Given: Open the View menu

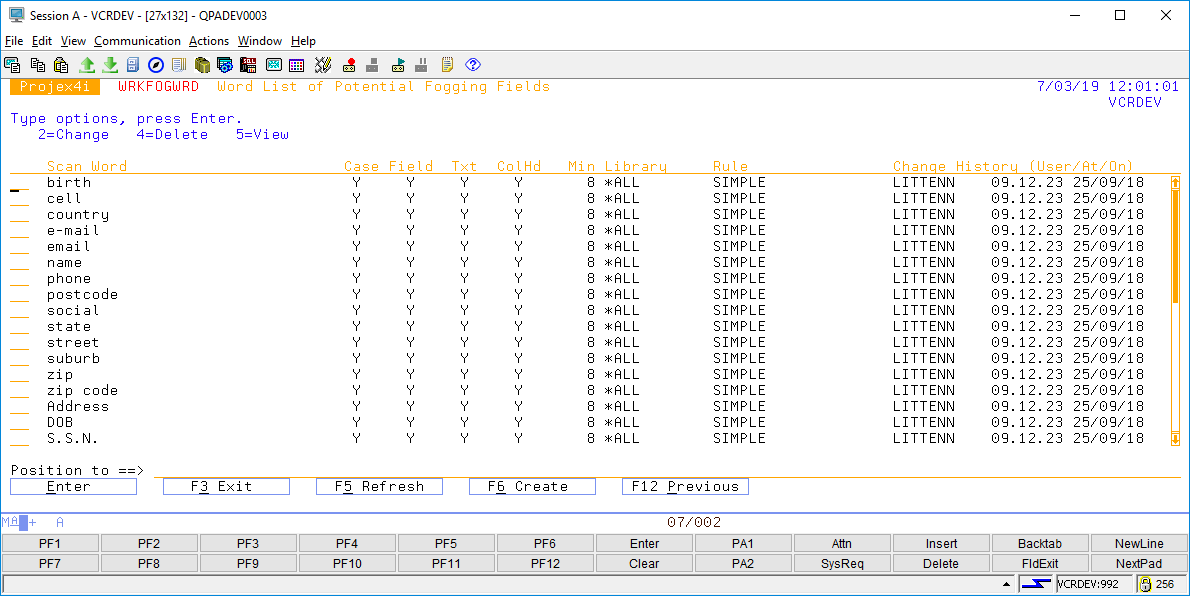Looking at the screenshot, I should [x=73, y=41].
